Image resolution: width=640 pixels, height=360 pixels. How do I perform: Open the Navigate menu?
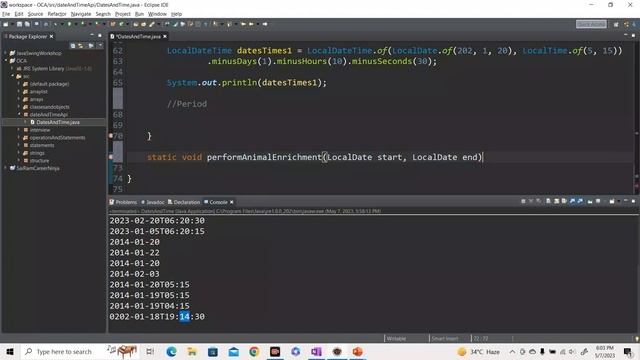(x=81, y=14)
